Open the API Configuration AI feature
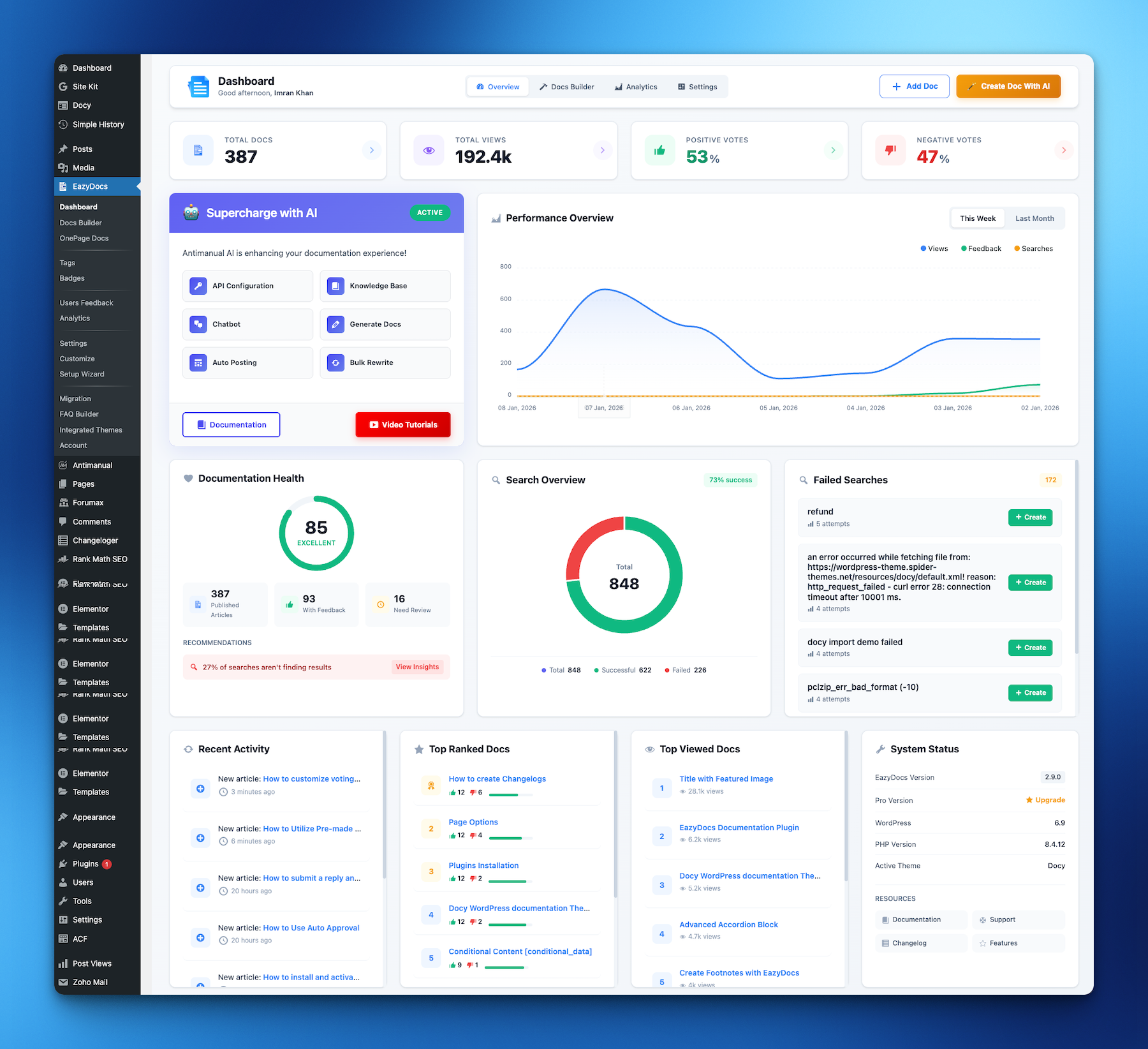The image size is (1148, 1049). 247,285
